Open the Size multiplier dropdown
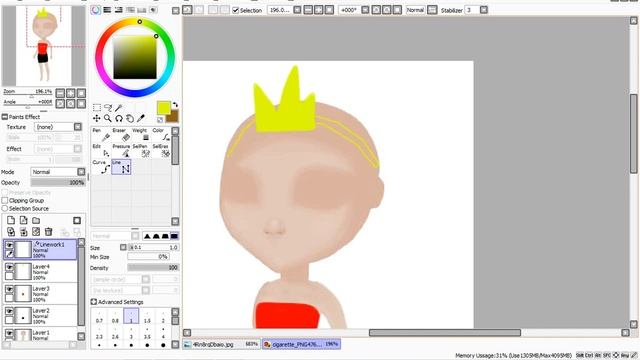This screenshot has width=640, height=360. (x=123, y=247)
